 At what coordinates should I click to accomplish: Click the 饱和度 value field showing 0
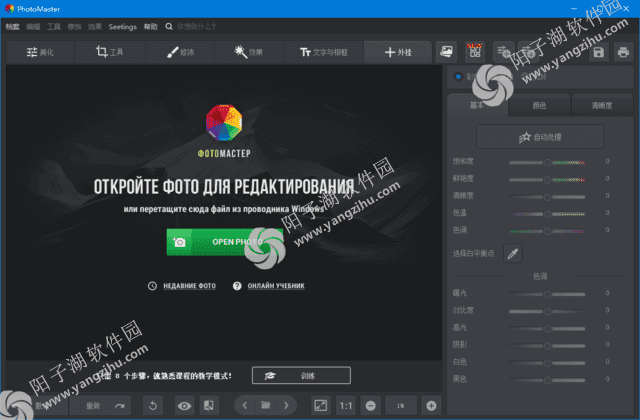(607, 162)
